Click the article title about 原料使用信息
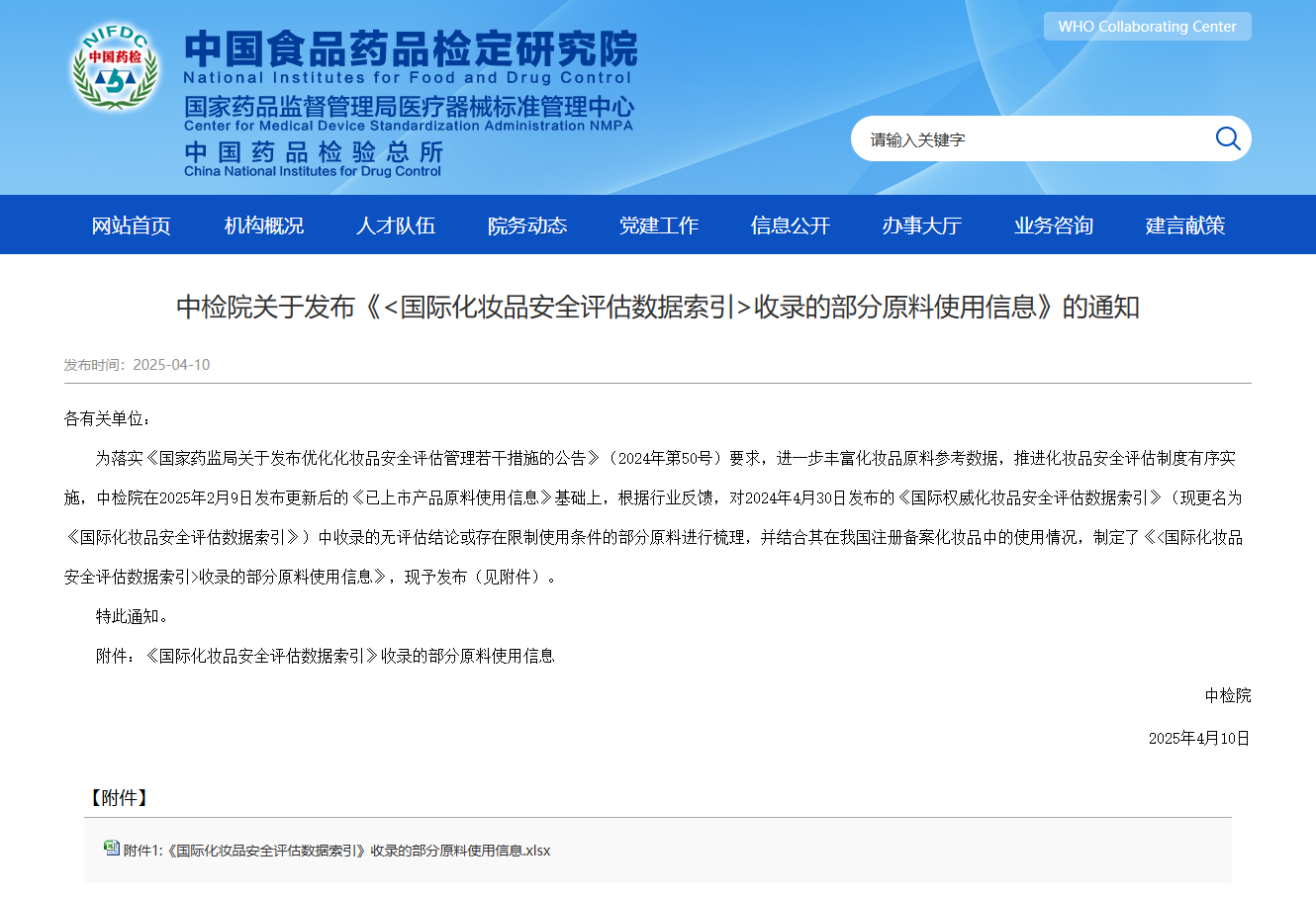 point(658,308)
